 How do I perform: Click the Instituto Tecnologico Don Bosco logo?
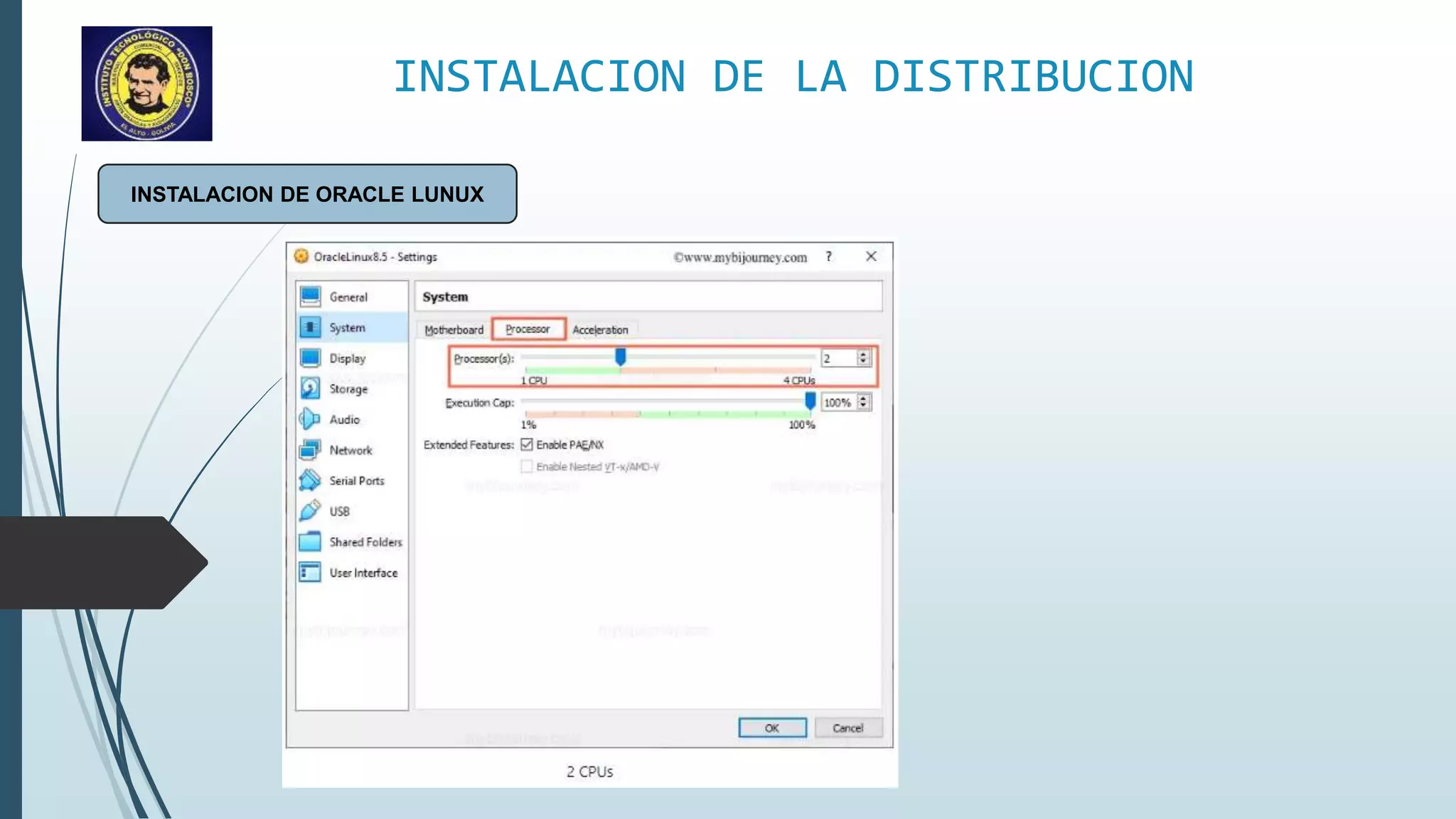pyautogui.click(x=146, y=83)
